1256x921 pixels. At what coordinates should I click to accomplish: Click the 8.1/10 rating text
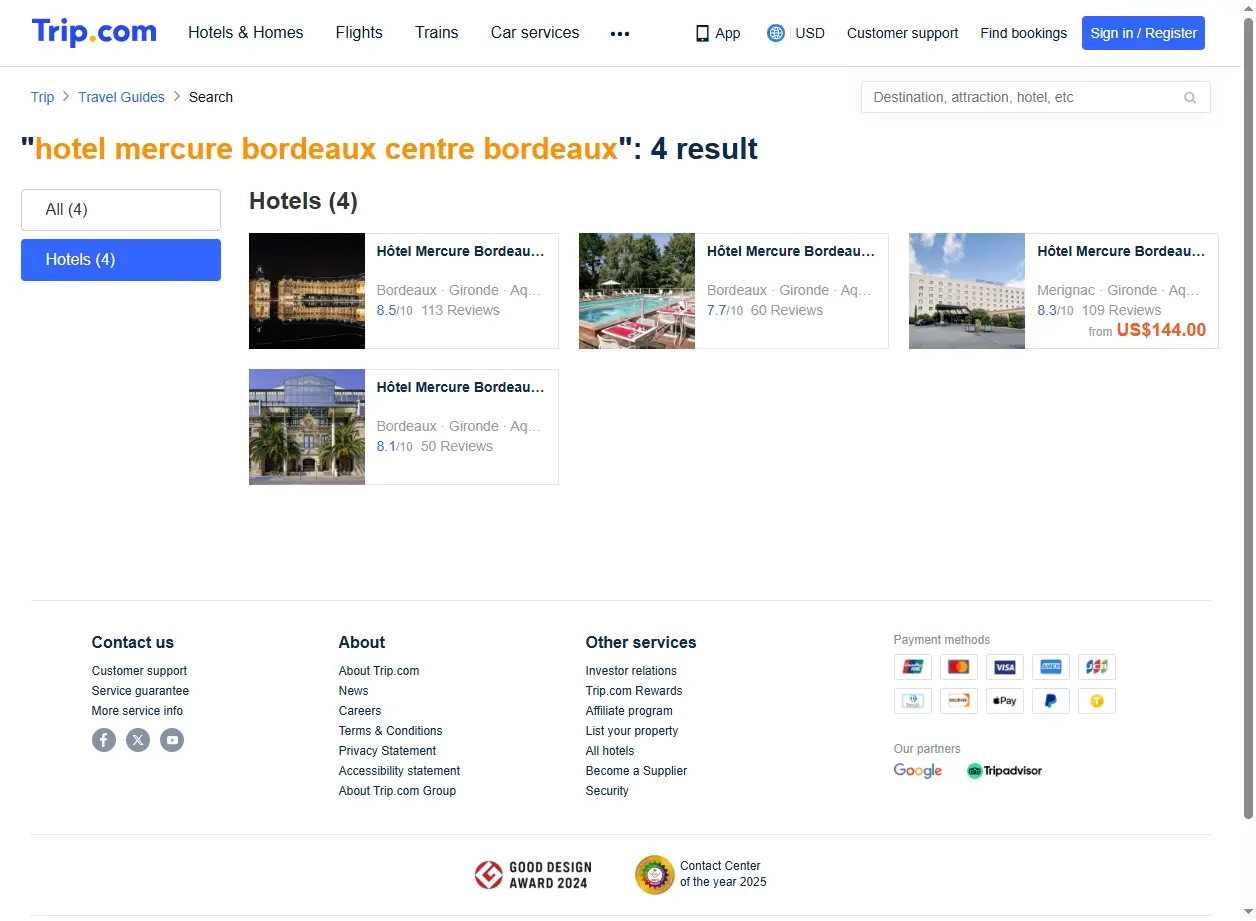tap(394, 446)
